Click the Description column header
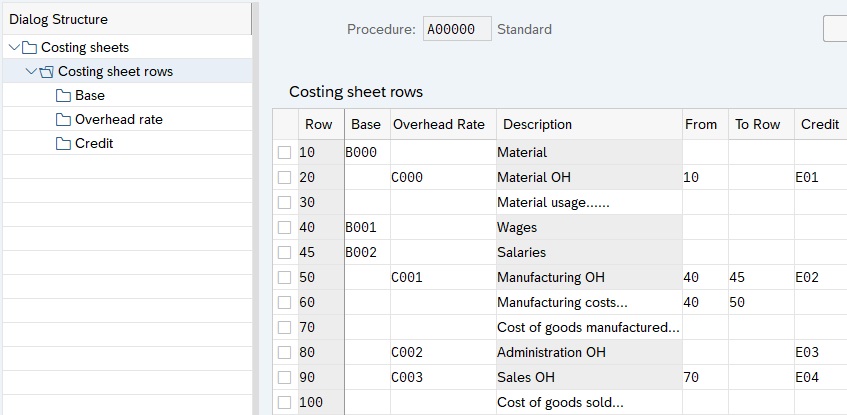Viewport: 847px width, 415px height. coord(538,125)
